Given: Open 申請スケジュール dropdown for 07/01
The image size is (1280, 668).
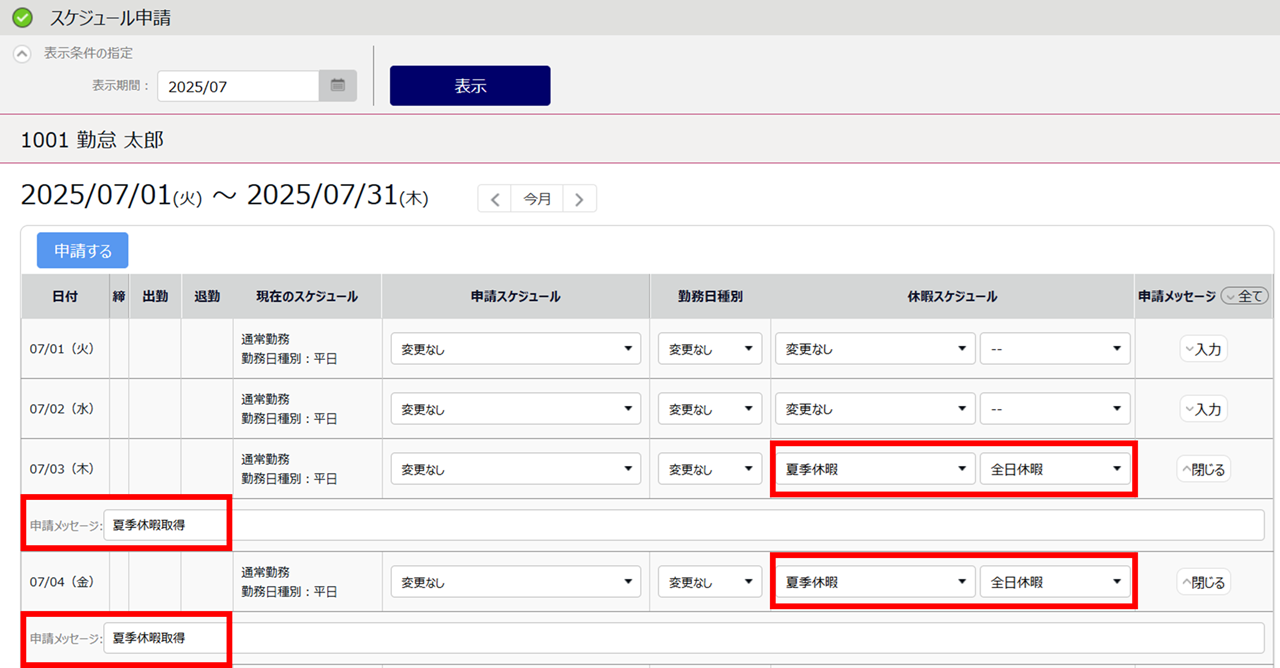Looking at the screenshot, I should (515, 349).
